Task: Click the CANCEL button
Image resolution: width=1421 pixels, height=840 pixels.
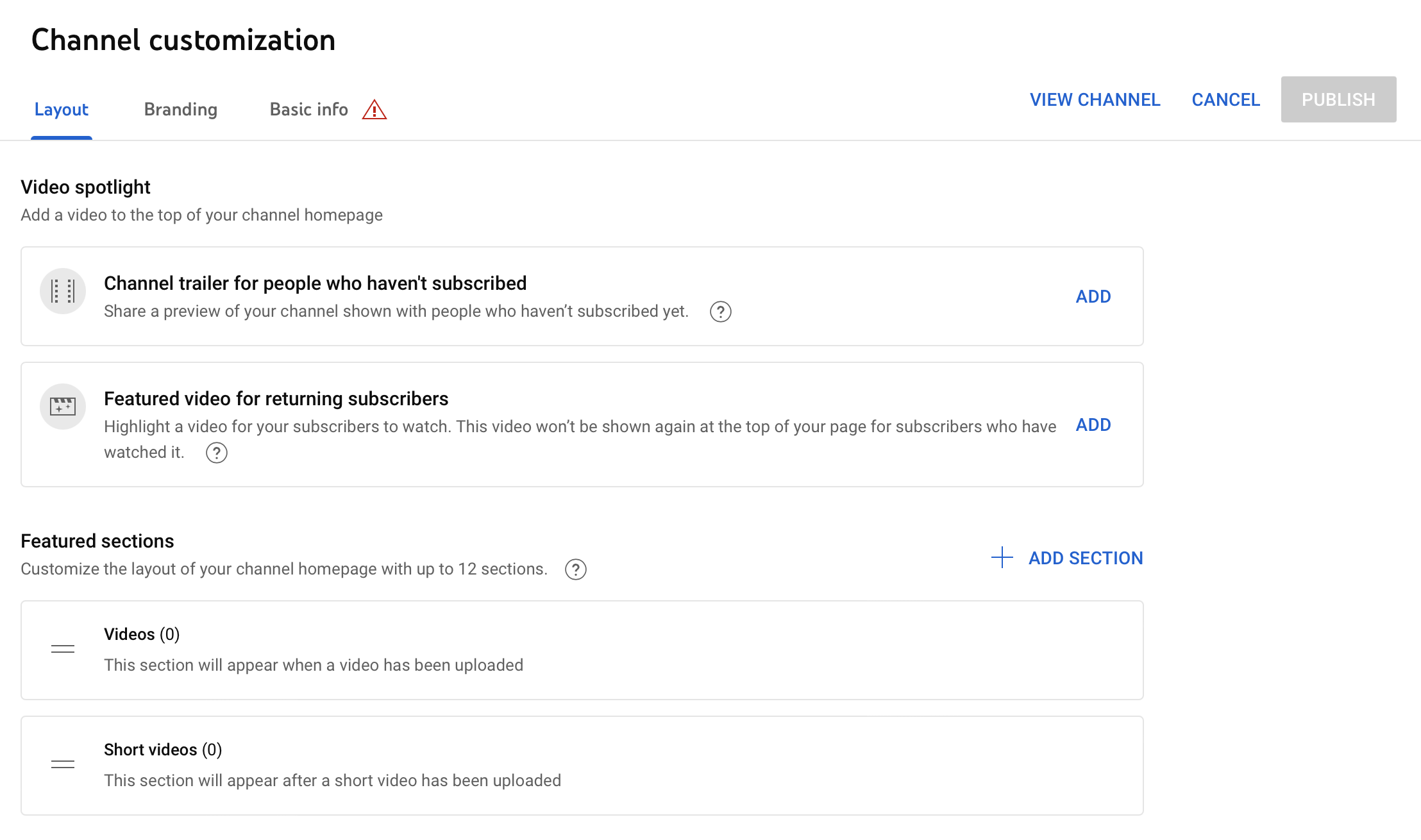Action: [1226, 99]
